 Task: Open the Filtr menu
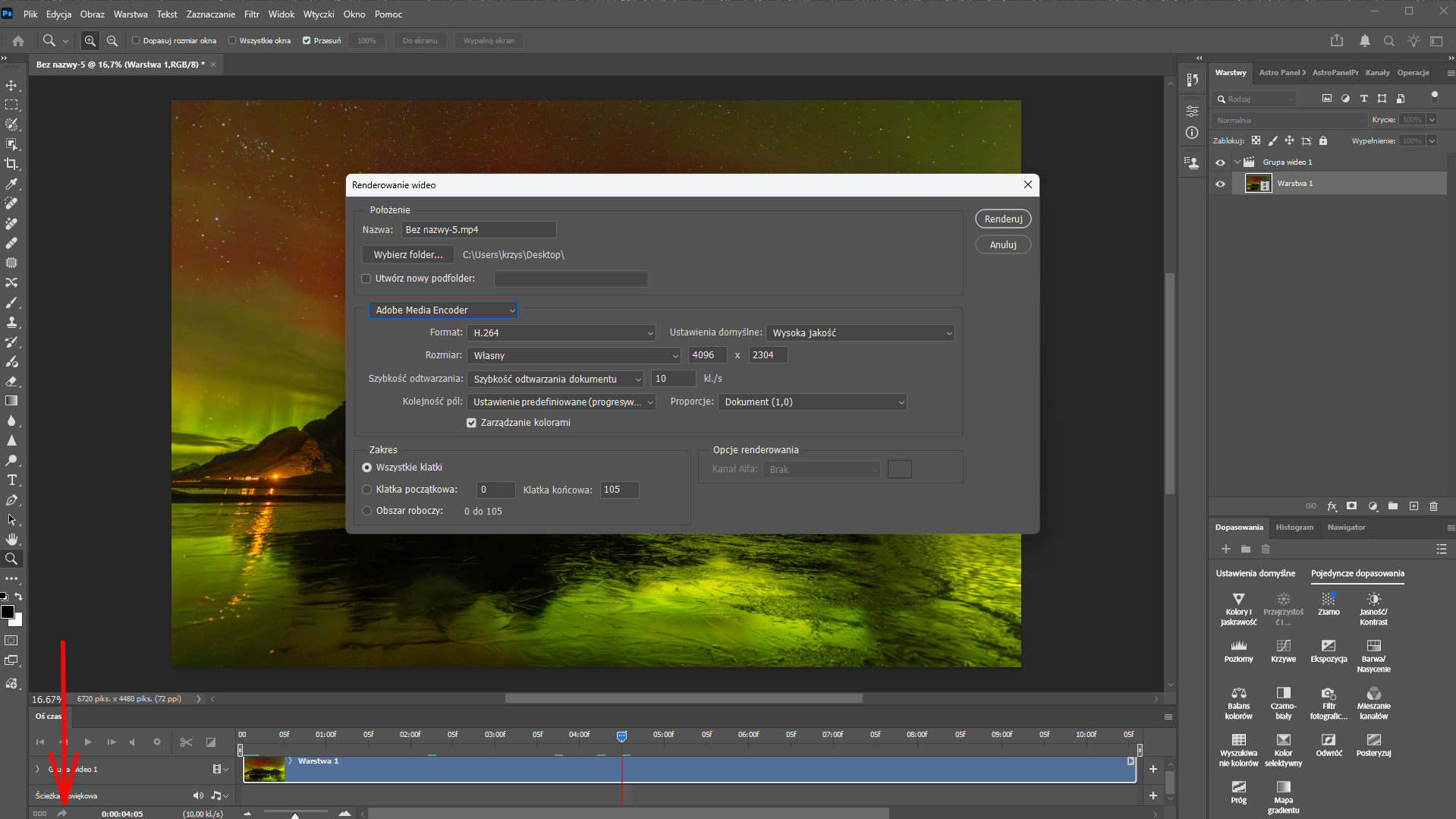tap(251, 14)
